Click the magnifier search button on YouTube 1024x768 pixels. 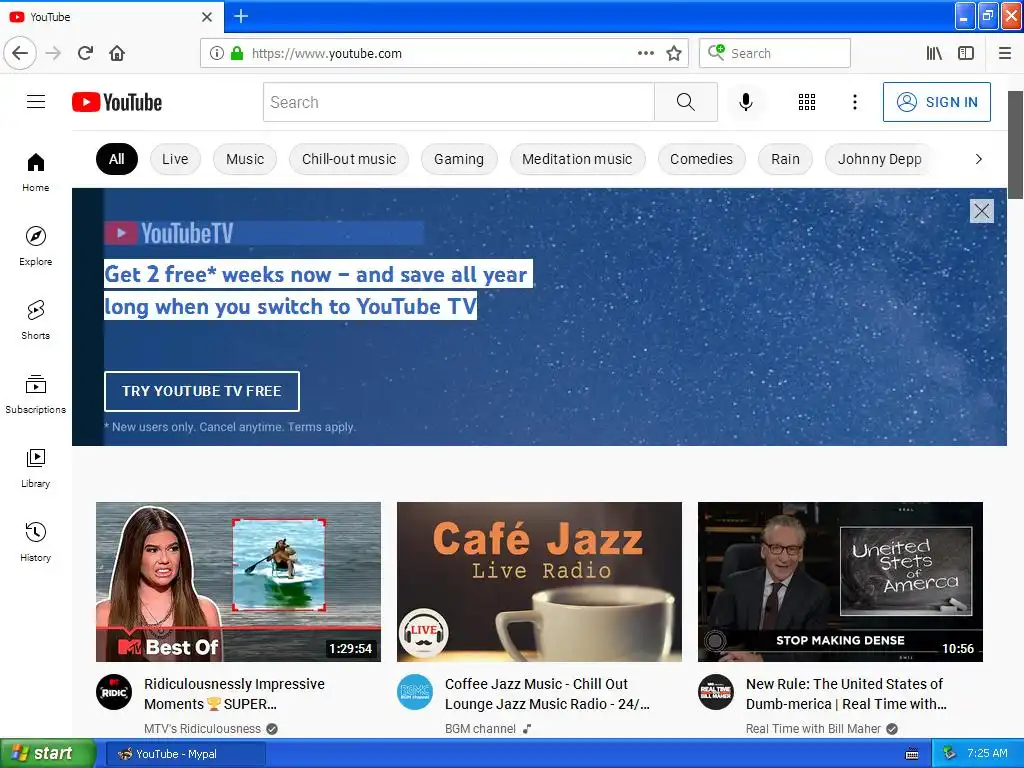tap(686, 102)
